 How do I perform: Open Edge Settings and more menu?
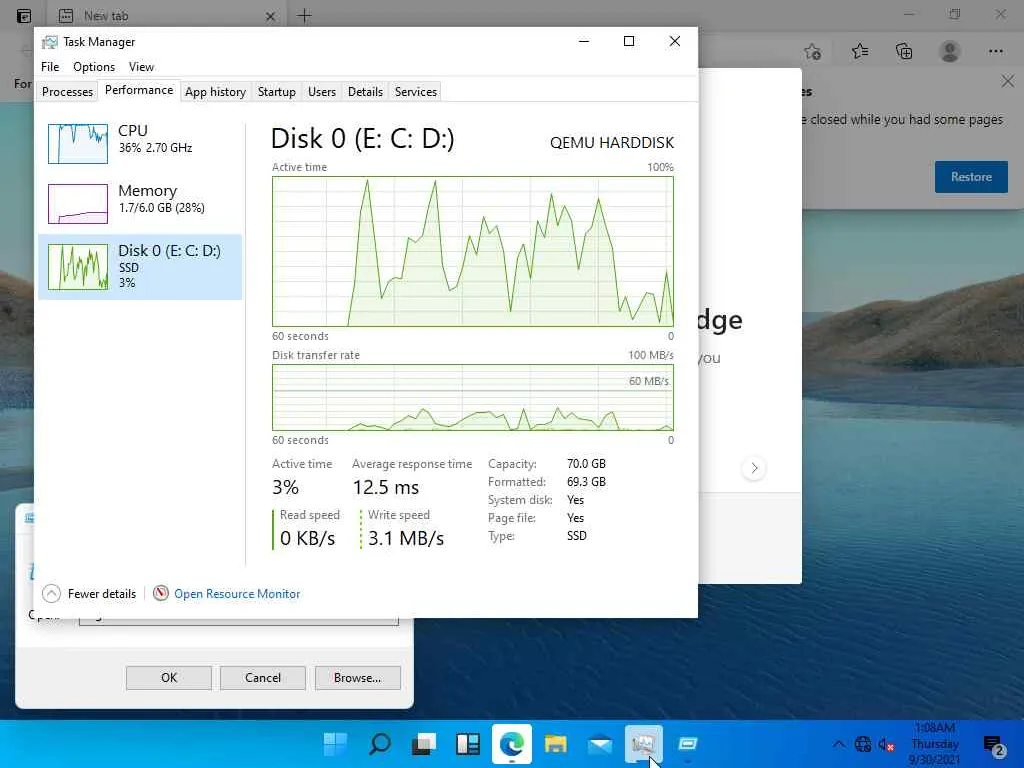point(995,51)
